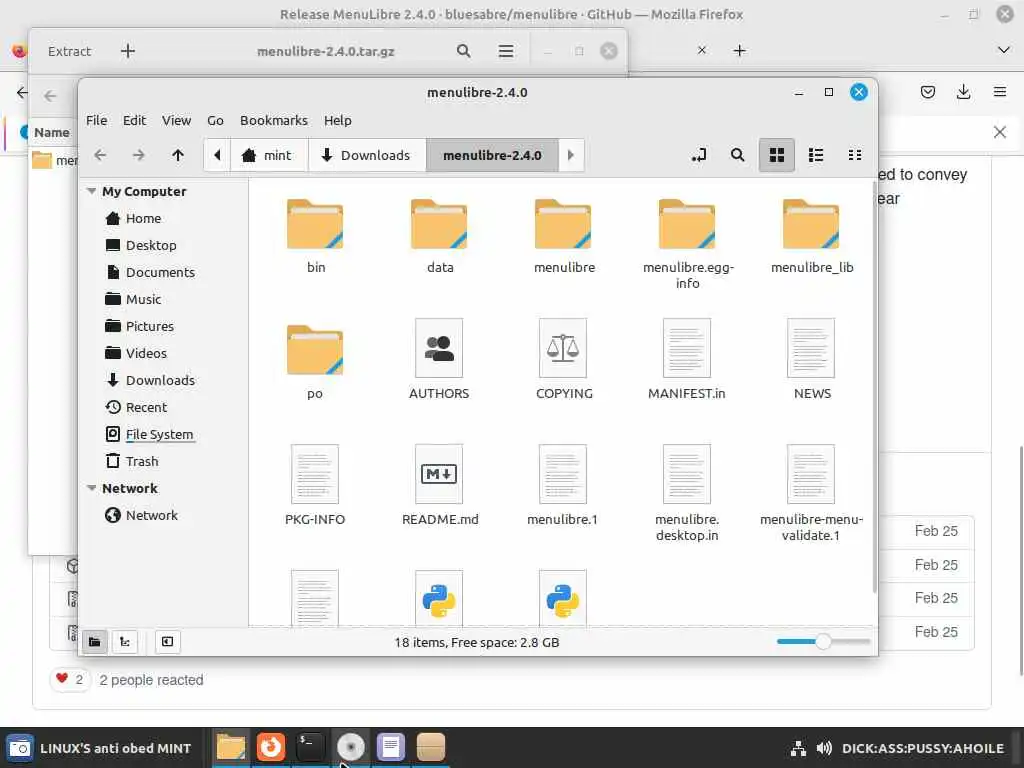Switch to icon view
The image size is (1024, 768).
(x=776, y=155)
